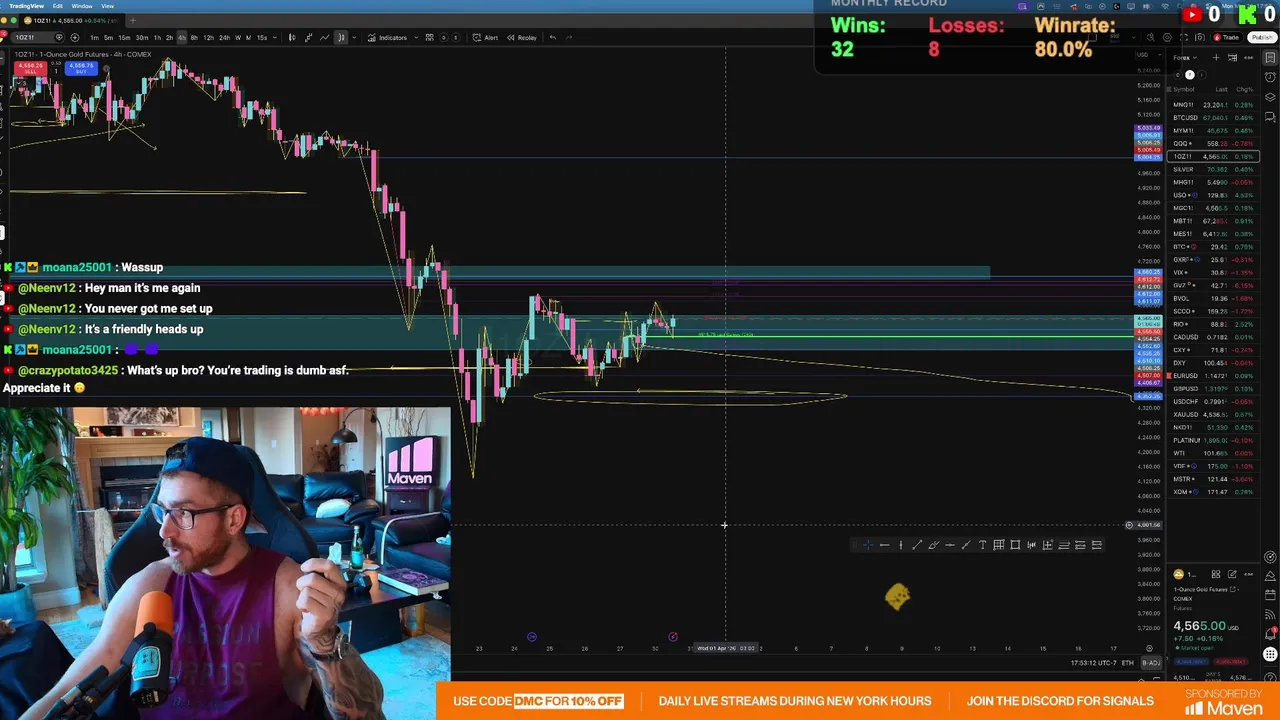Switch to the 8h timeframe

tap(194, 37)
